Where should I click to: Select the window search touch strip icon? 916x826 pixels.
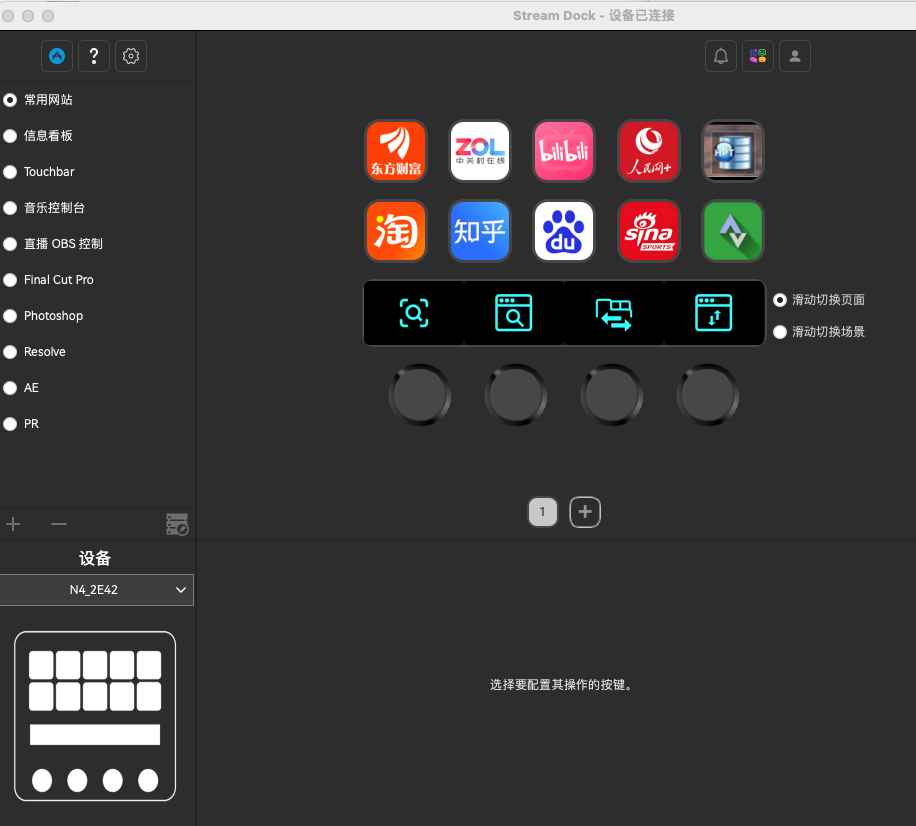513,313
